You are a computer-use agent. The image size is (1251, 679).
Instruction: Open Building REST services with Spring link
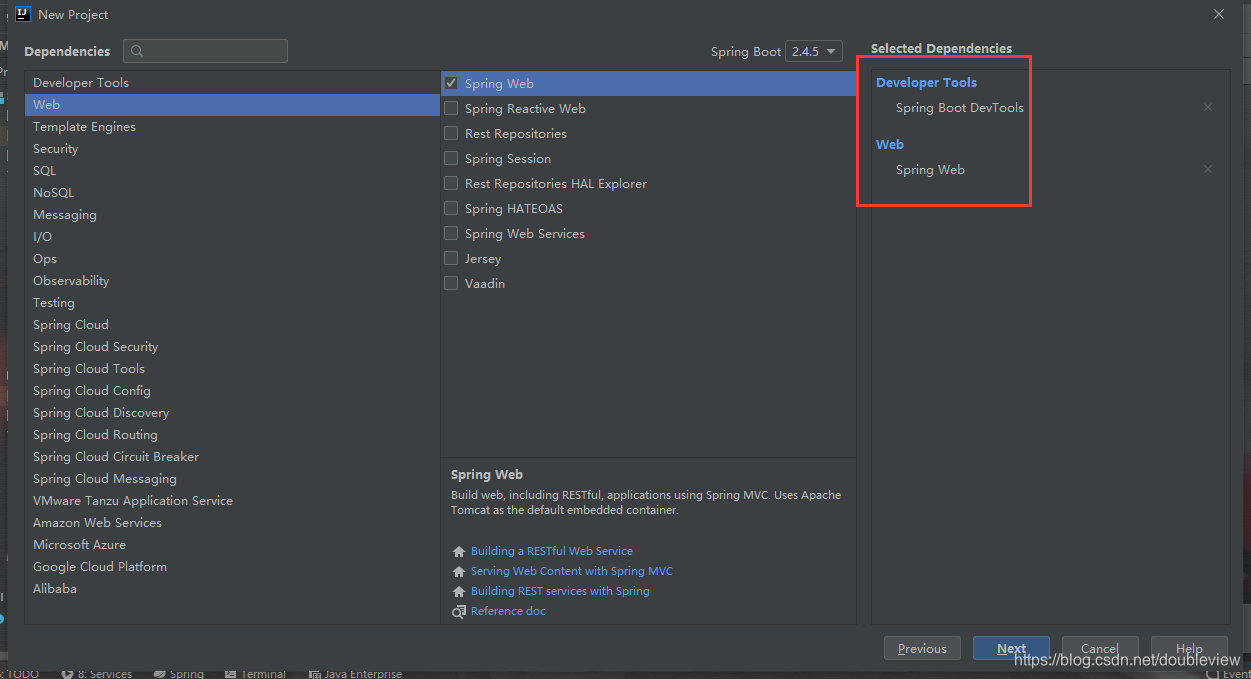560,591
